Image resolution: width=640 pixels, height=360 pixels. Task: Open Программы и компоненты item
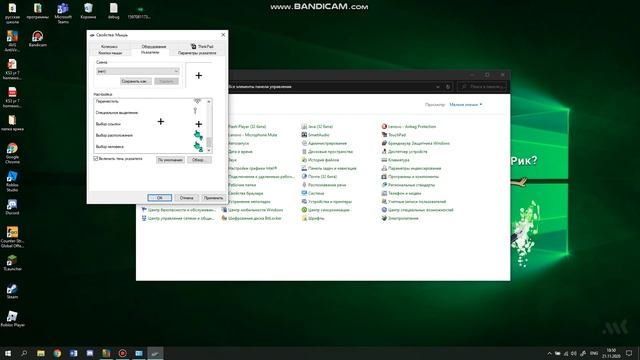point(410,176)
